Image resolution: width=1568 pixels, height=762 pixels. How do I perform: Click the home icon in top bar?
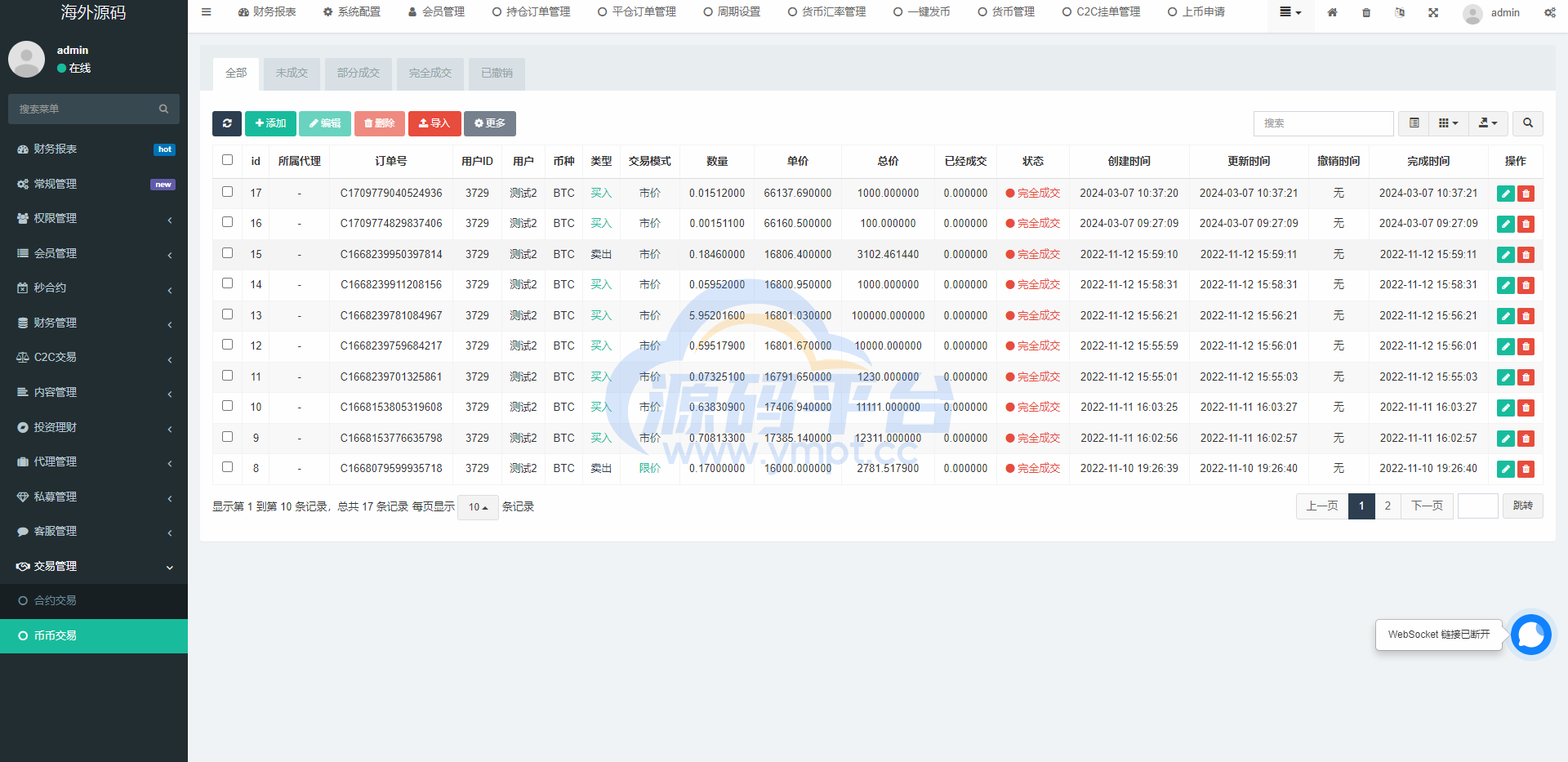click(x=1332, y=12)
